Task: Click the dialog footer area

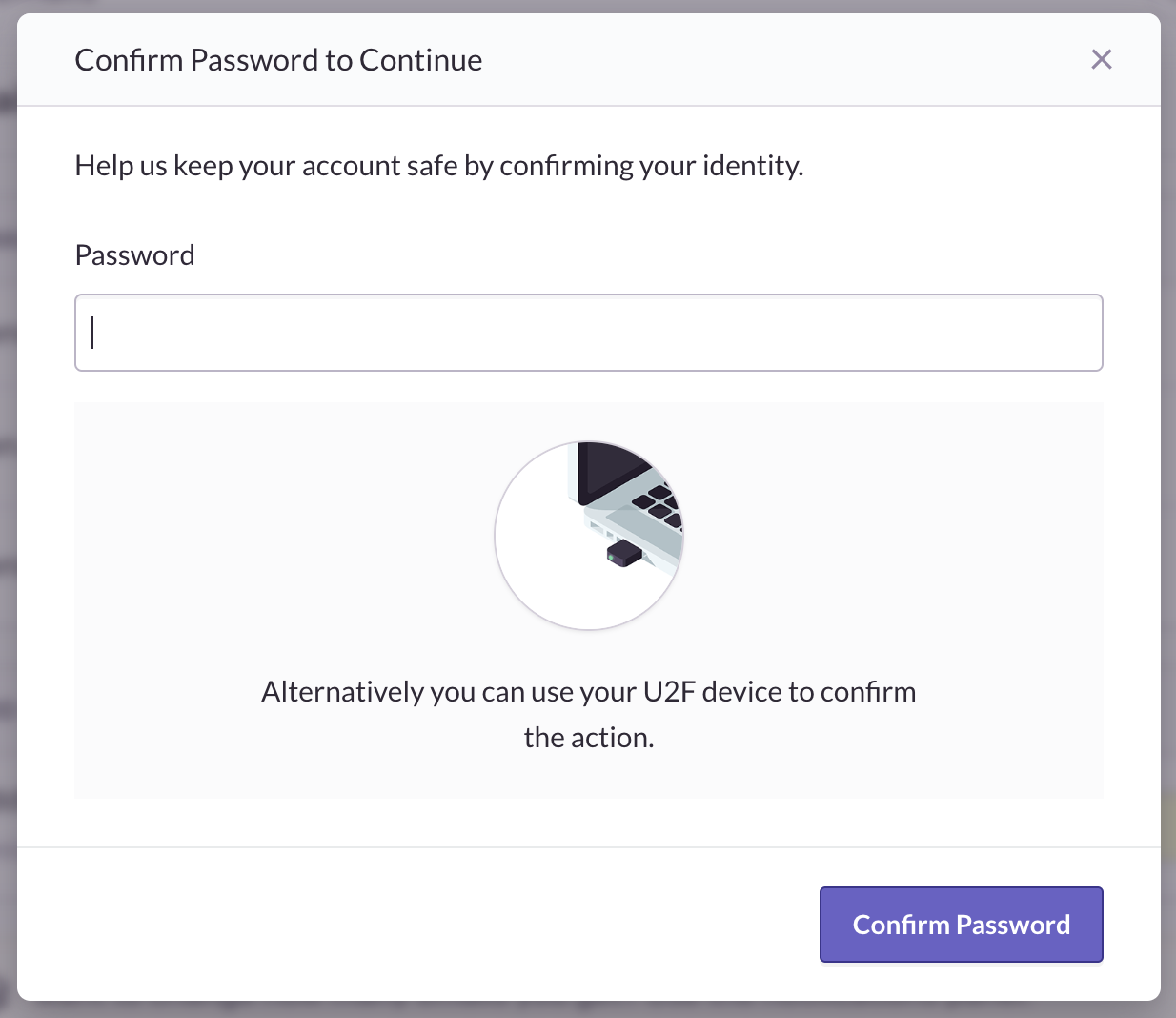Action: click(x=381, y=923)
